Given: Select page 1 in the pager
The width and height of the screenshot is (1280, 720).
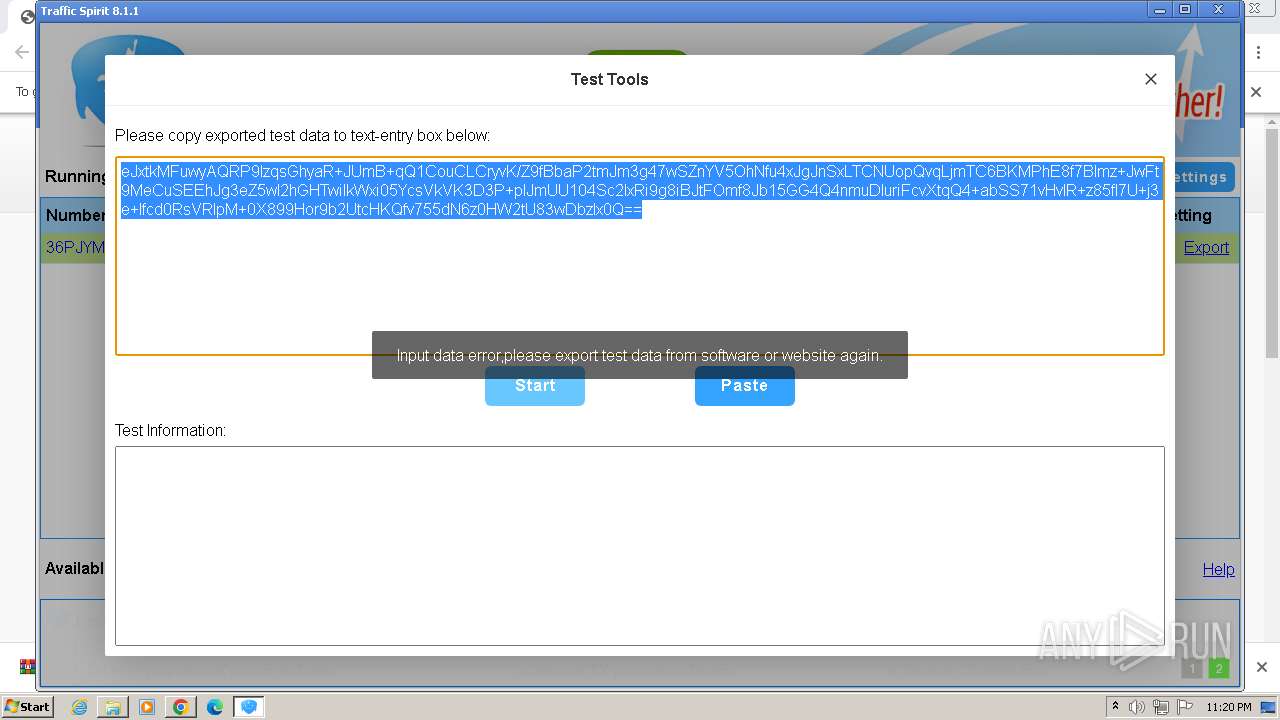Looking at the screenshot, I should [x=1191, y=668].
